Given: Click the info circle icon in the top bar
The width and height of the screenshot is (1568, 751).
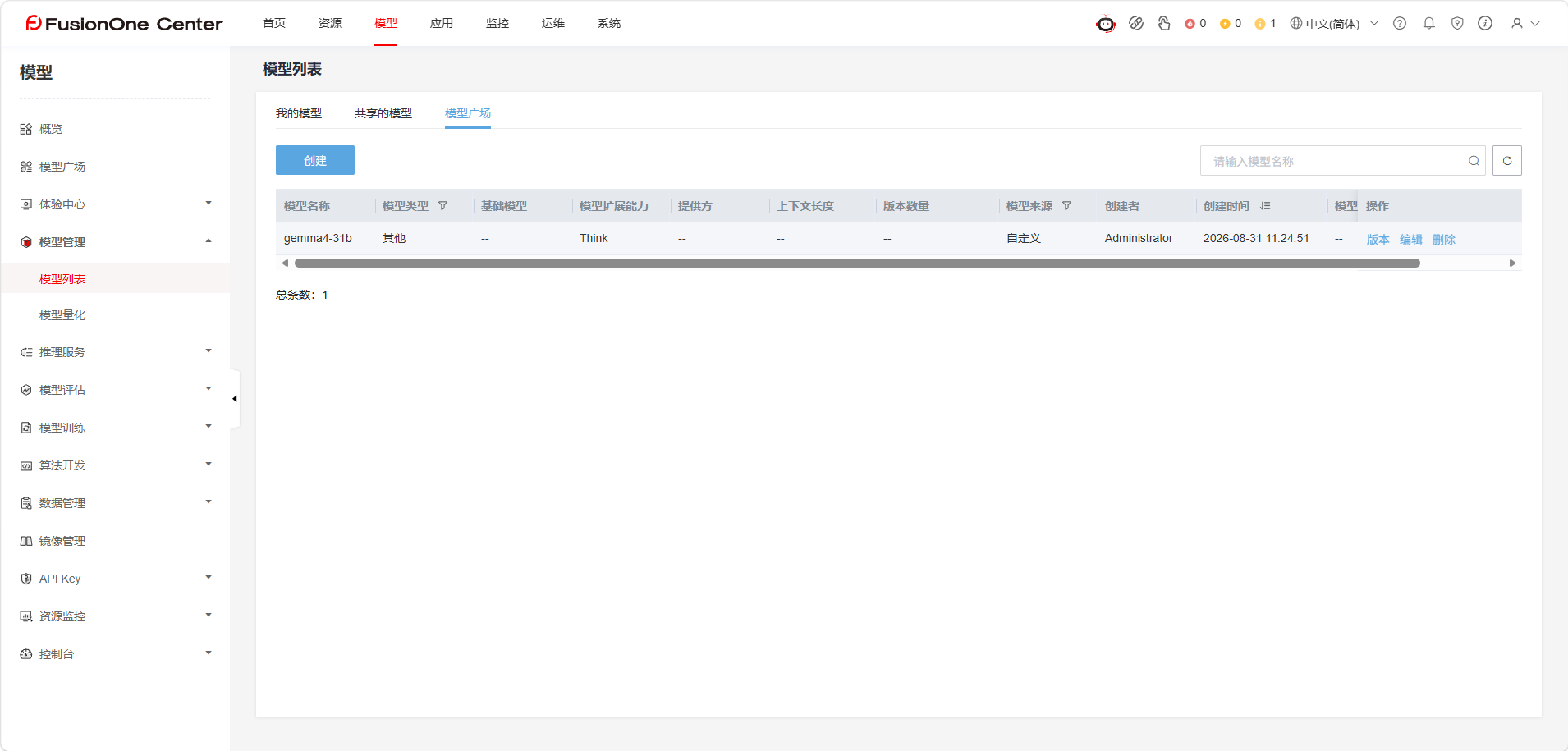Looking at the screenshot, I should (1485, 23).
